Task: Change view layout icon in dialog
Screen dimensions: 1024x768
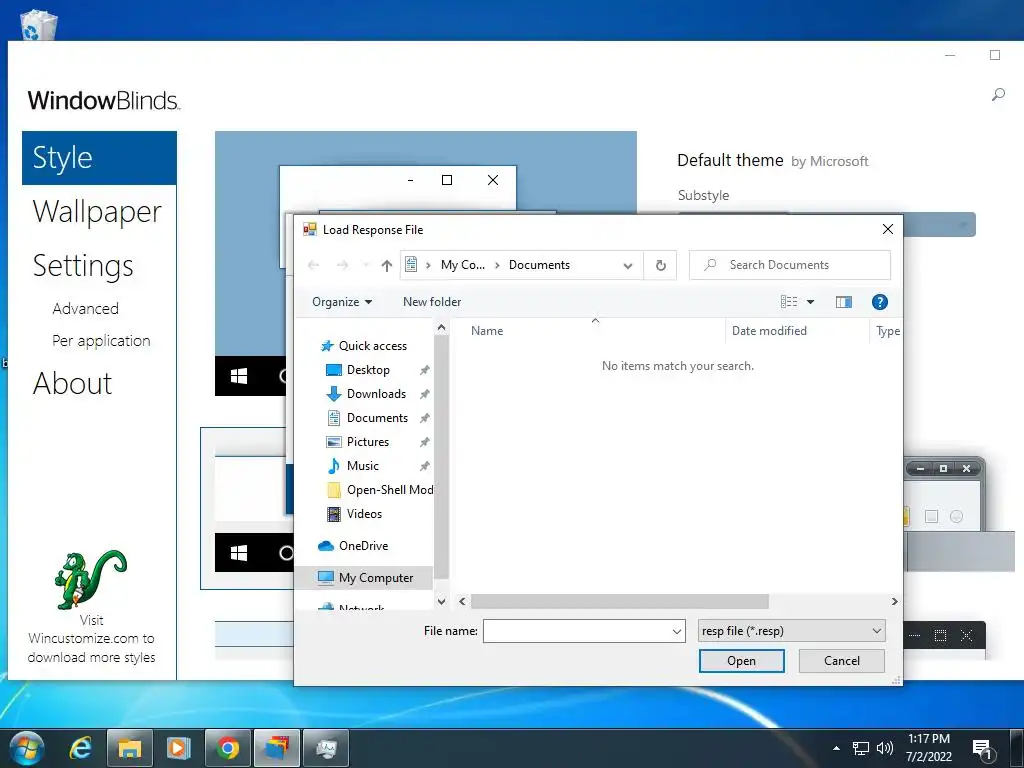Action: click(x=789, y=302)
